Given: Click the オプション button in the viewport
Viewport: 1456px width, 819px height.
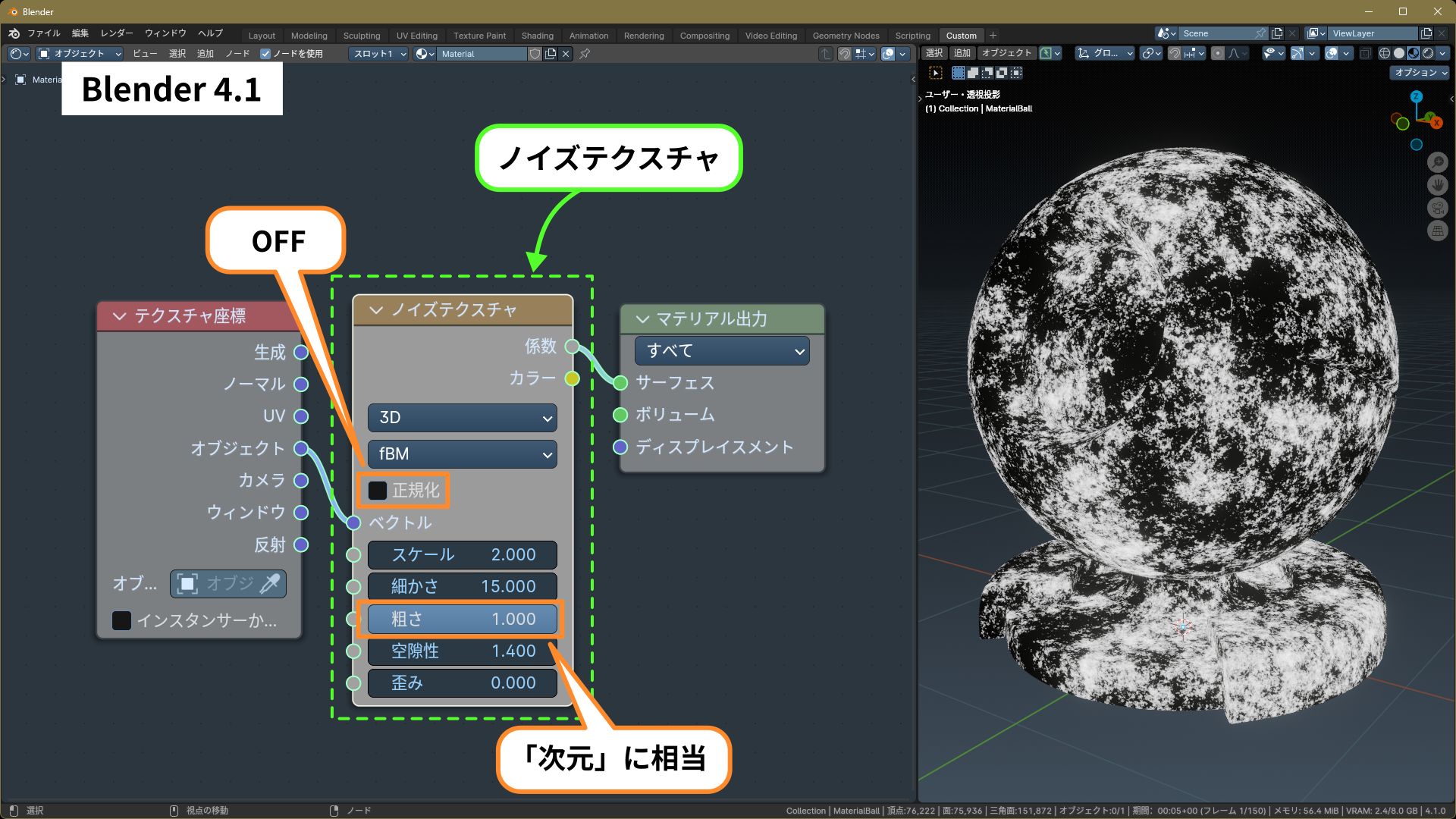Looking at the screenshot, I should coord(1419,73).
